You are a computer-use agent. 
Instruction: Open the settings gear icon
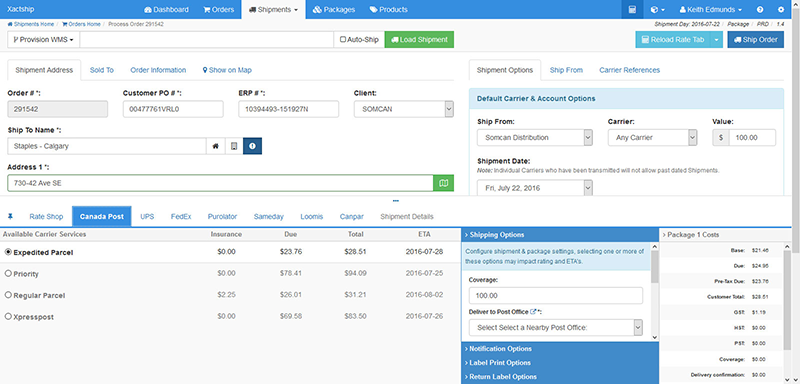click(x=781, y=9)
